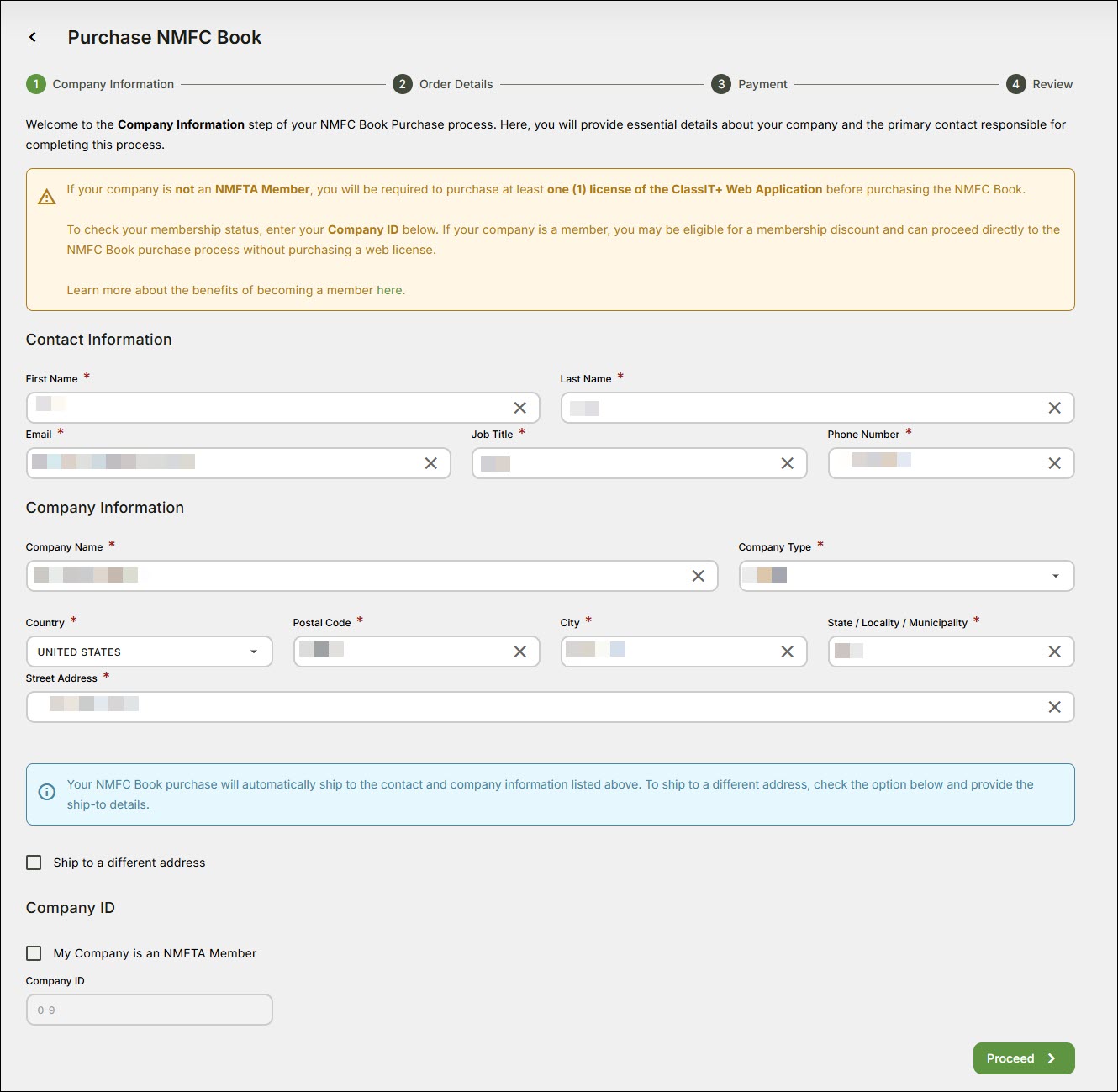
Task: Clear the Job Title field
Action: click(x=787, y=463)
